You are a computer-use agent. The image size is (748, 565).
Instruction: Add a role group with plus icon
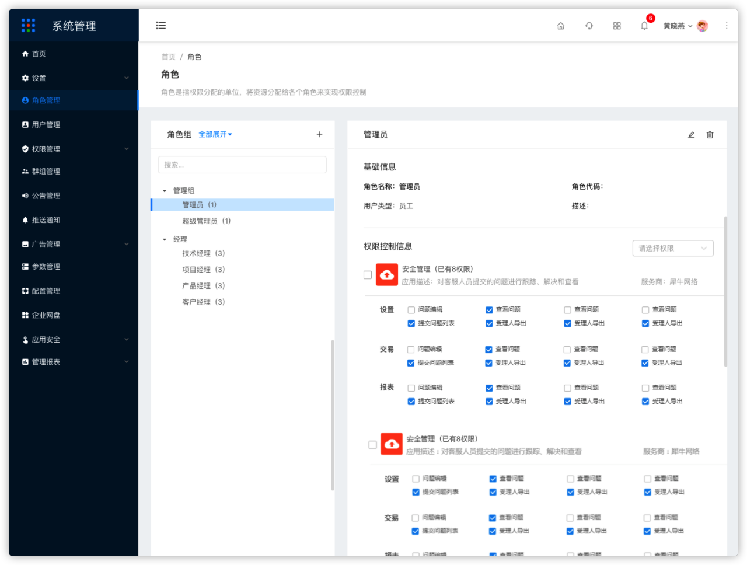coord(319,135)
